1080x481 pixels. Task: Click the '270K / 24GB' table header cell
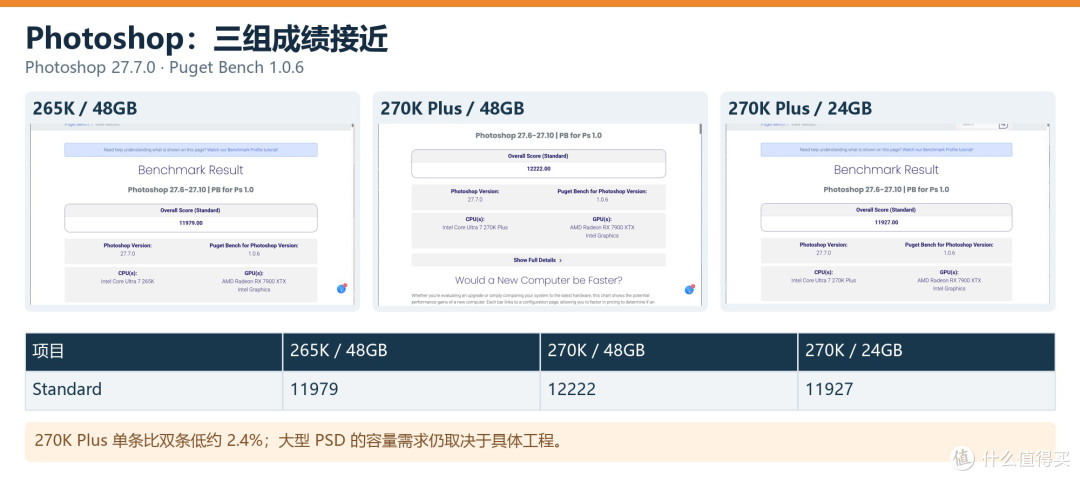point(926,351)
